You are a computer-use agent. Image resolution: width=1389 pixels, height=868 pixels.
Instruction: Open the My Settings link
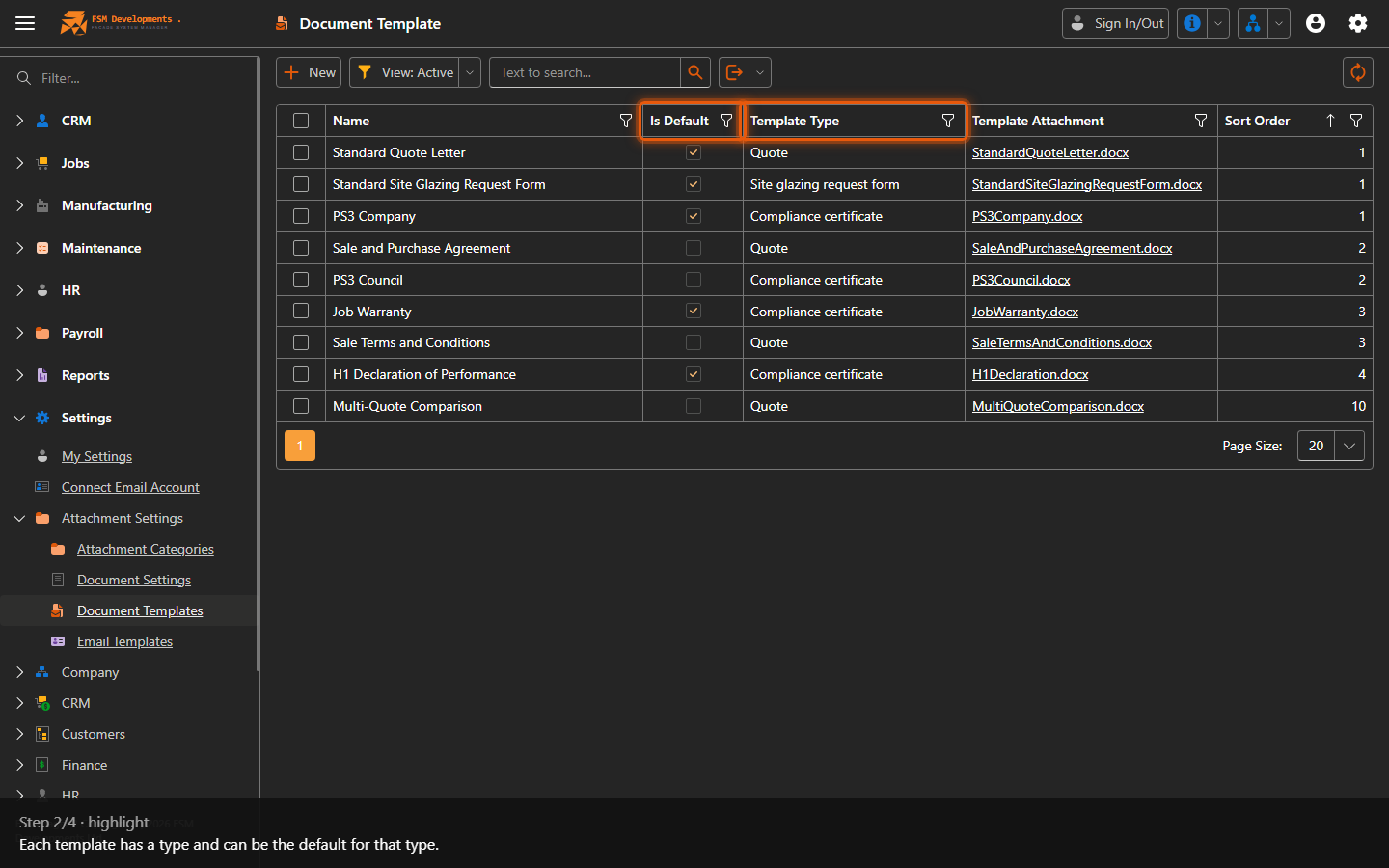pyautogui.click(x=96, y=456)
